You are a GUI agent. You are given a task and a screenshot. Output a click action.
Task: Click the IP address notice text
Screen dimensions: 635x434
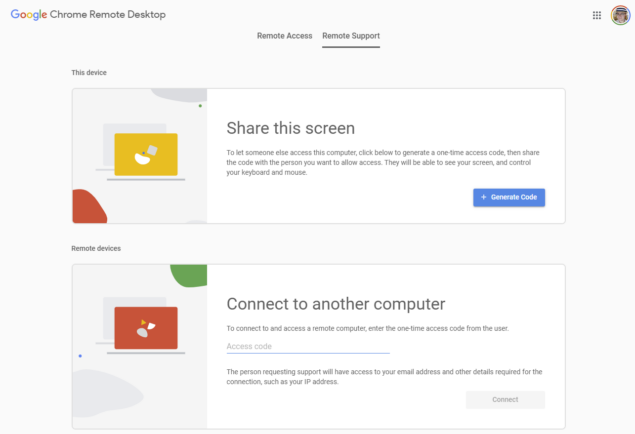click(x=384, y=377)
